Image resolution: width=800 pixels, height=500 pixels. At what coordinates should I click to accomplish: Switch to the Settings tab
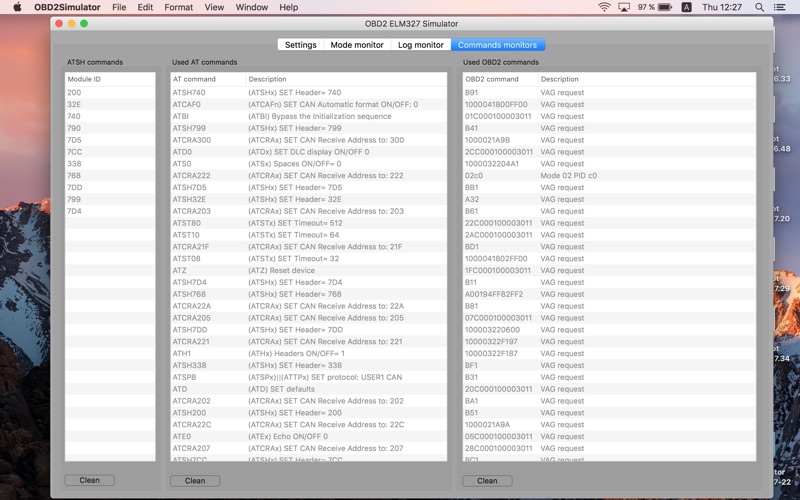(x=301, y=45)
